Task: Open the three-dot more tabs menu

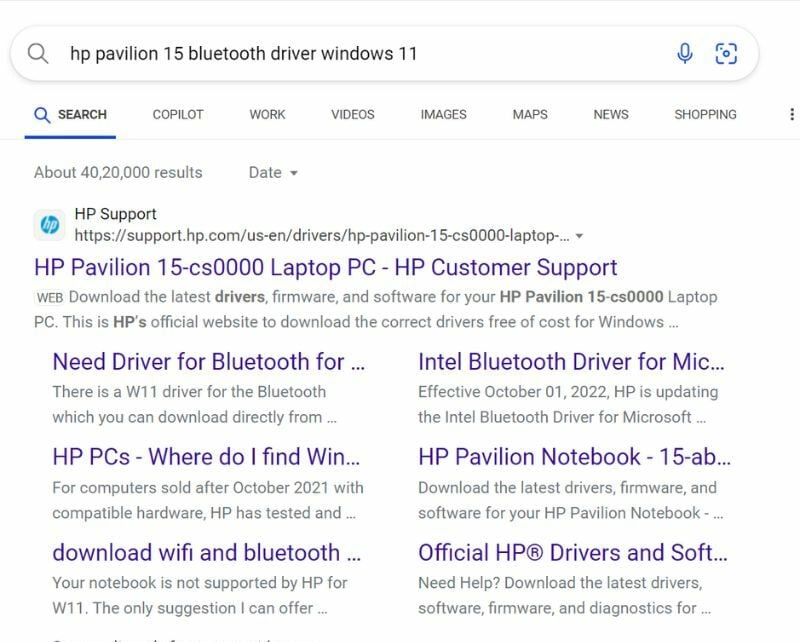Action: point(791,114)
